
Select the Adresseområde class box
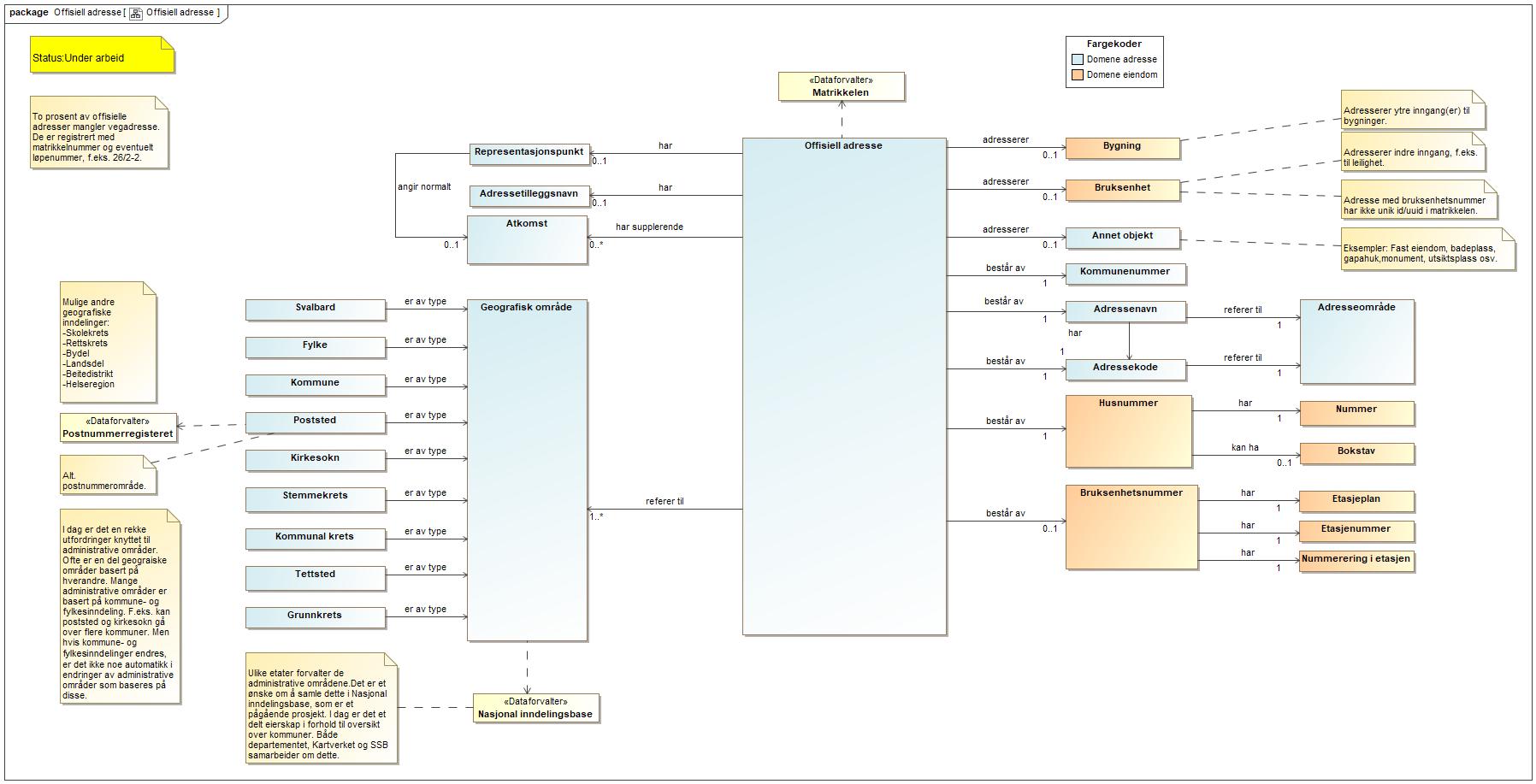tap(1356, 341)
